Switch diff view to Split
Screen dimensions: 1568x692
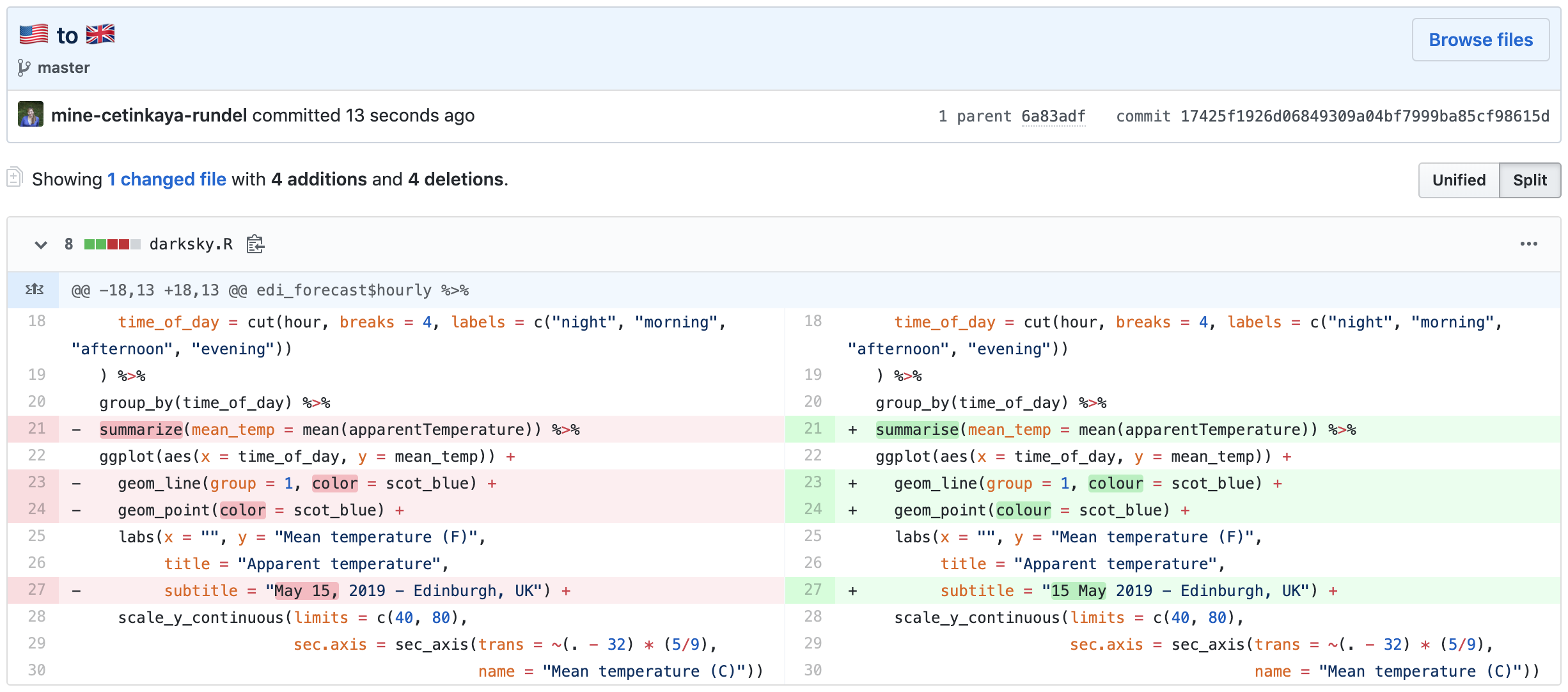coord(1530,180)
